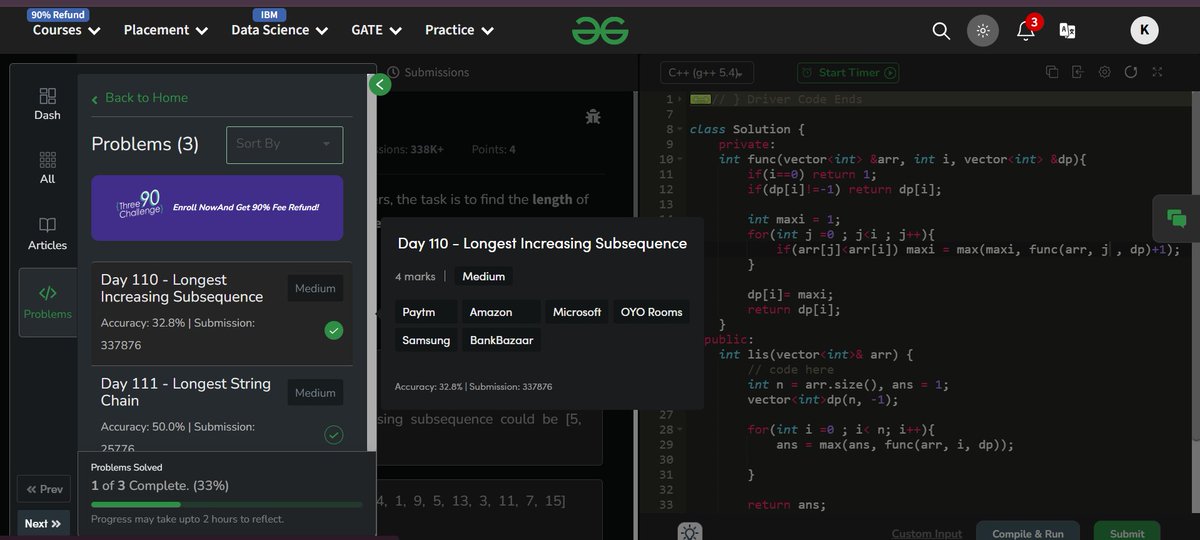Click the Start Timer button
Screen dimensions: 1200x540
click(x=848, y=72)
